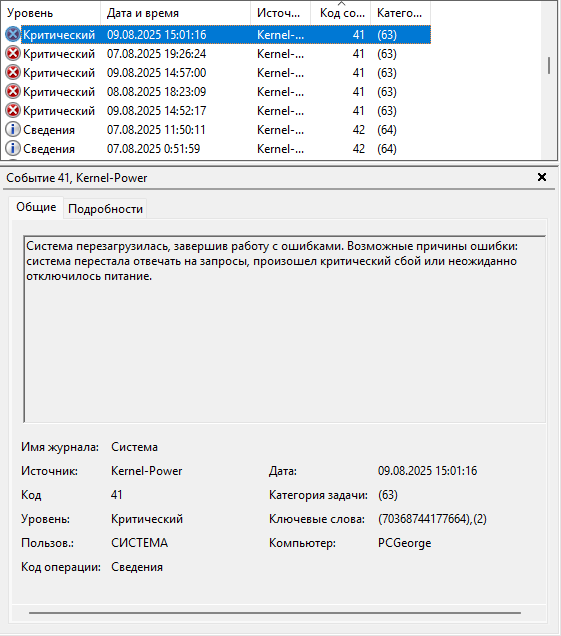Click Kernel-... source in 18:23:09 row
561x636 pixels.
[280, 92]
